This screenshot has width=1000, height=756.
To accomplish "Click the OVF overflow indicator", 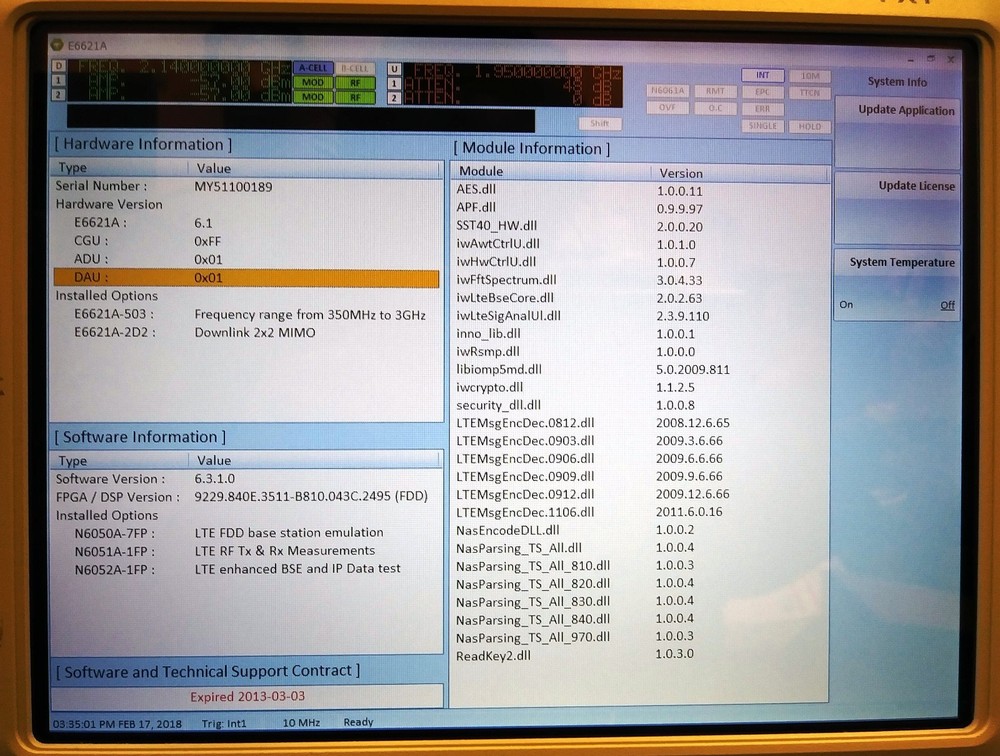I will click(x=668, y=108).
